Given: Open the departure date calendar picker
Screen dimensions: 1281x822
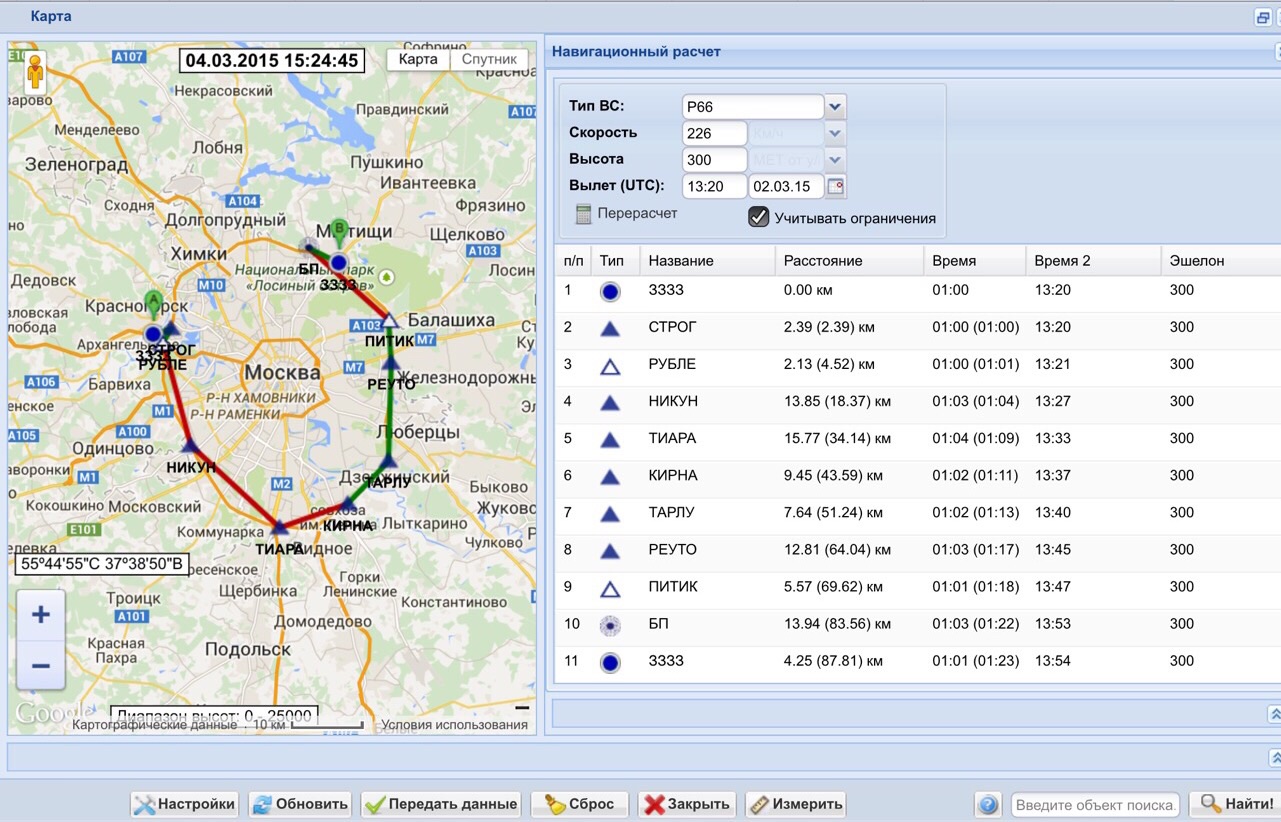Looking at the screenshot, I should point(836,187).
